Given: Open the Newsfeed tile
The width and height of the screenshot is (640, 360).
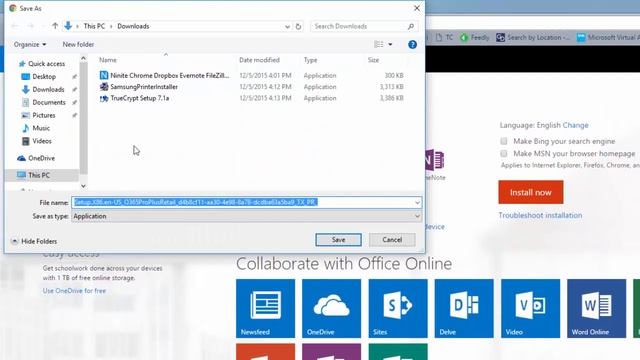Looking at the screenshot, I should click(x=265, y=309).
